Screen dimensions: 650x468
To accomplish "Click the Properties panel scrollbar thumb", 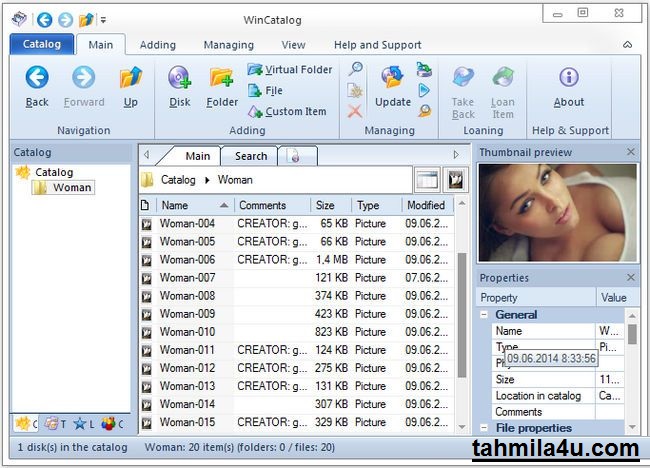I will tap(632, 334).
